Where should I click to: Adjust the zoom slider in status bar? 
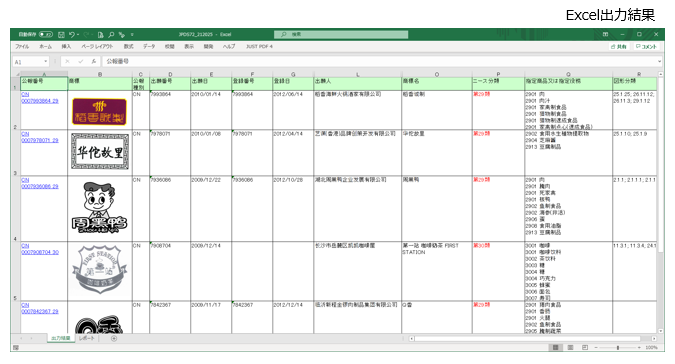[x=618, y=347]
